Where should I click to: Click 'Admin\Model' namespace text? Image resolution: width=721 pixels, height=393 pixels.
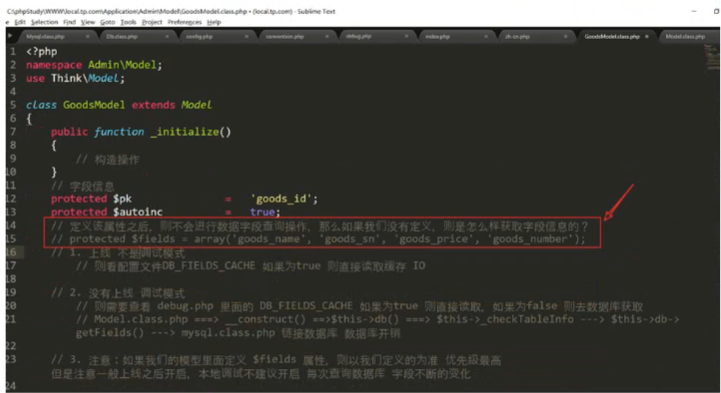coord(122,65)
